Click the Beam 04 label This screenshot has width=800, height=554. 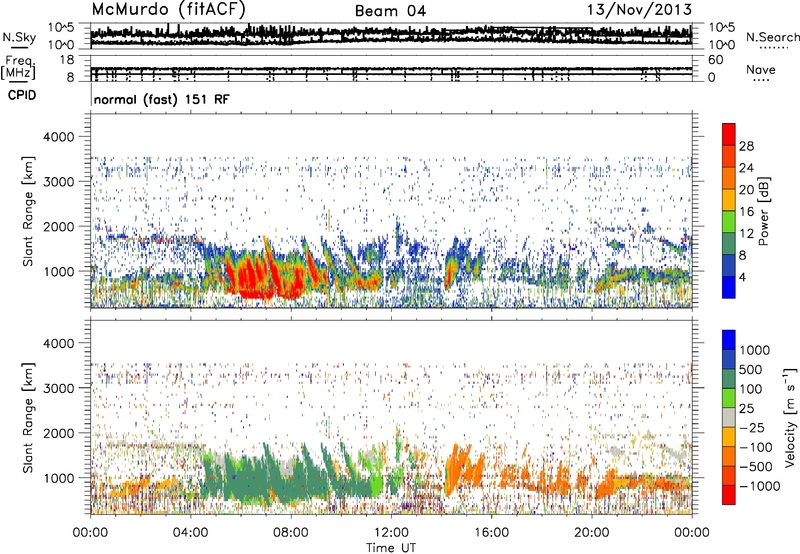pos(390,11)
